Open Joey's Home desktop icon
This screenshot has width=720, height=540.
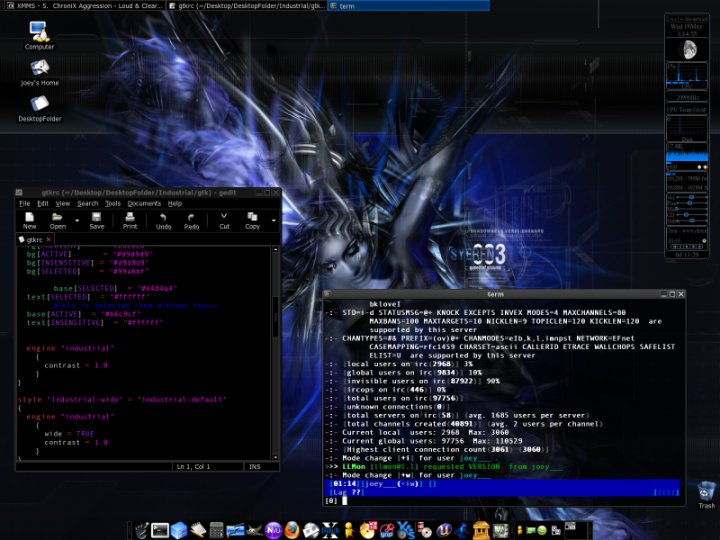pyautogui.click(x=39, y=73)
